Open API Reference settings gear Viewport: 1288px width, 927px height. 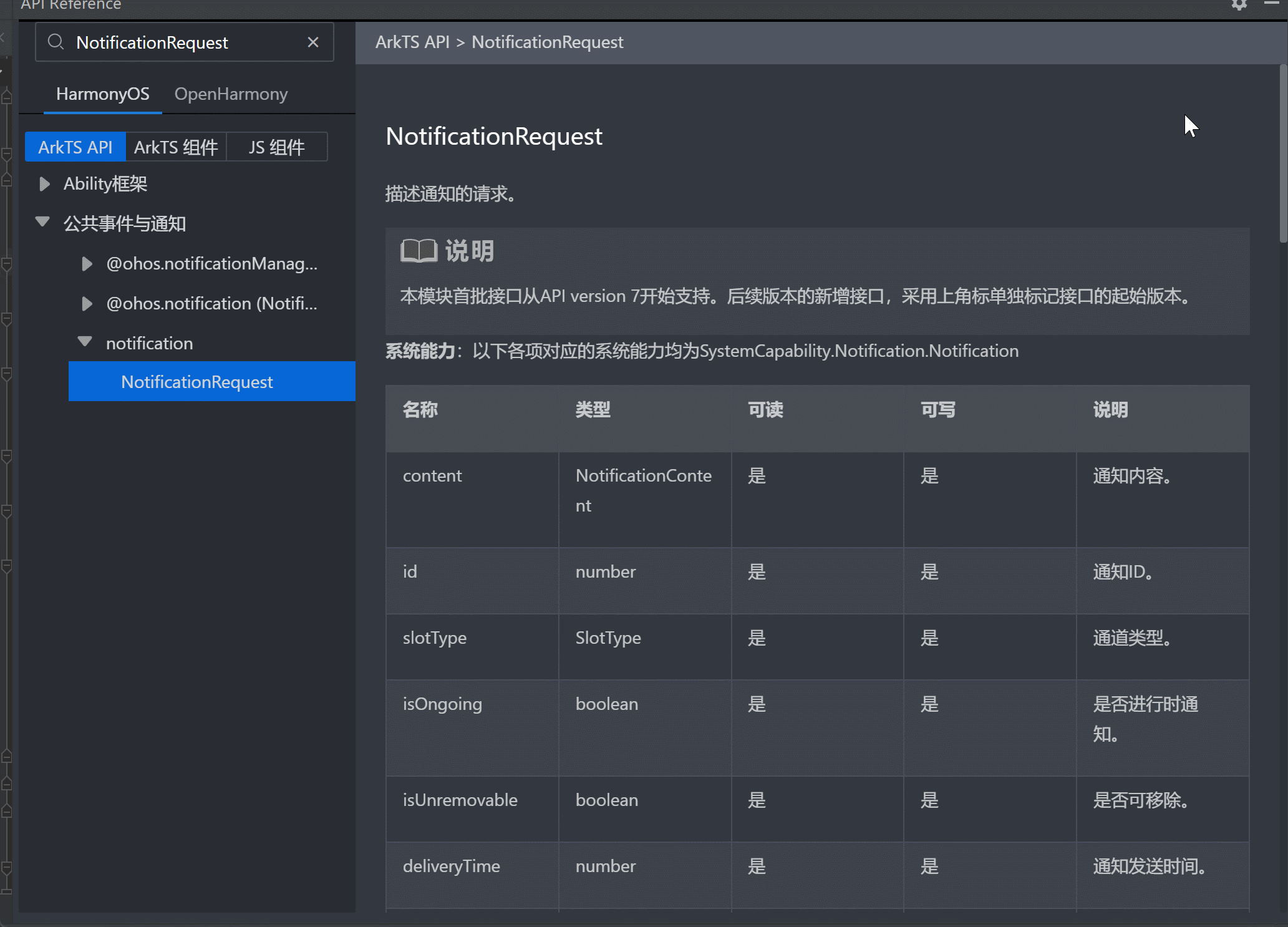coord(1239,5)
